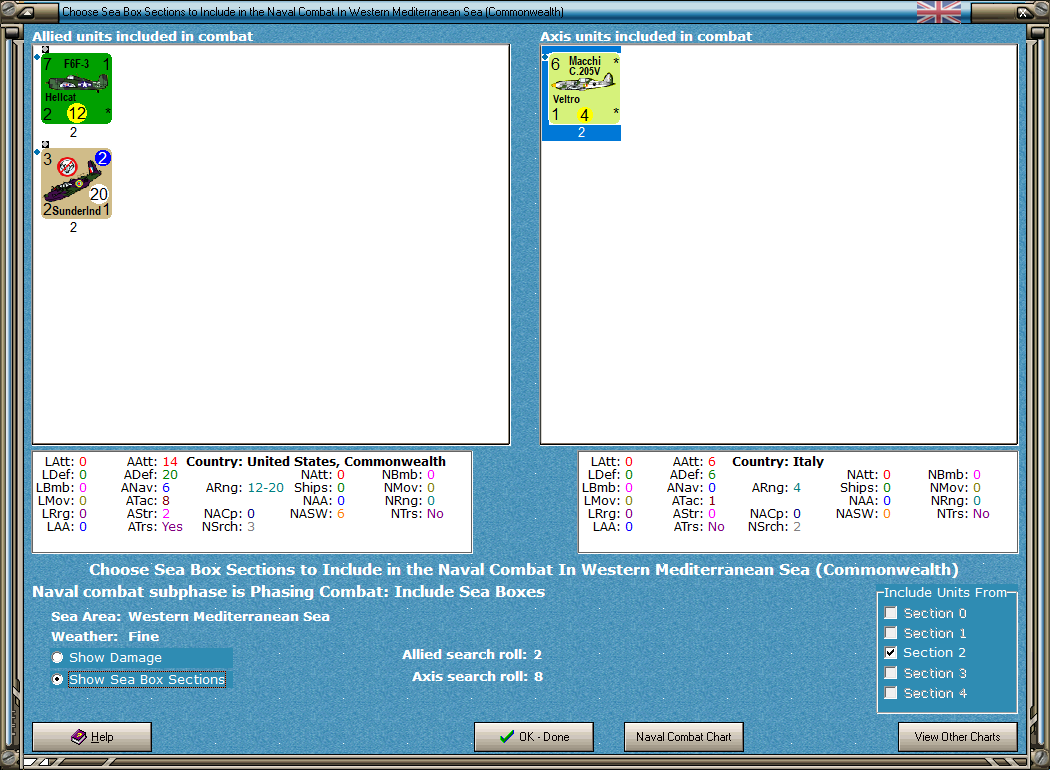Click the purple book Help icon
Screen dimensions: 1050x770
coord(78,737)
